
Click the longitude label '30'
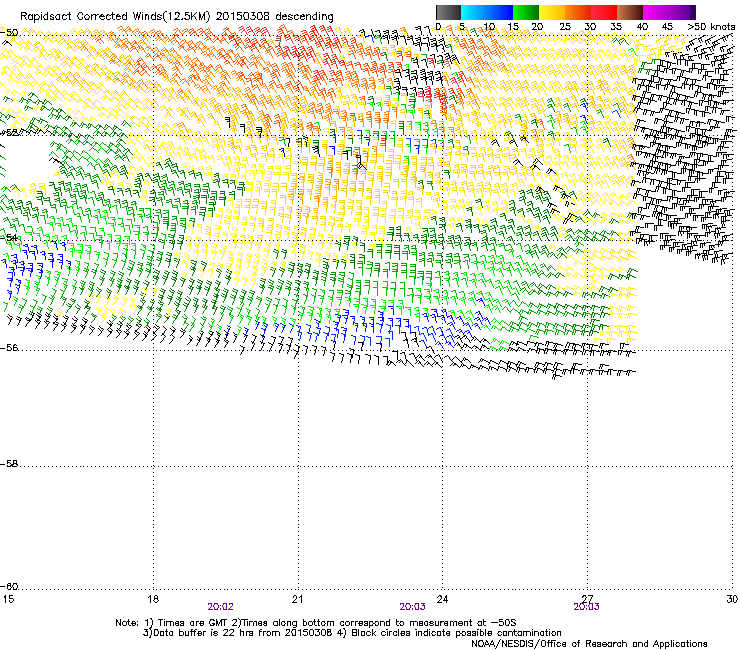[732, 599]
